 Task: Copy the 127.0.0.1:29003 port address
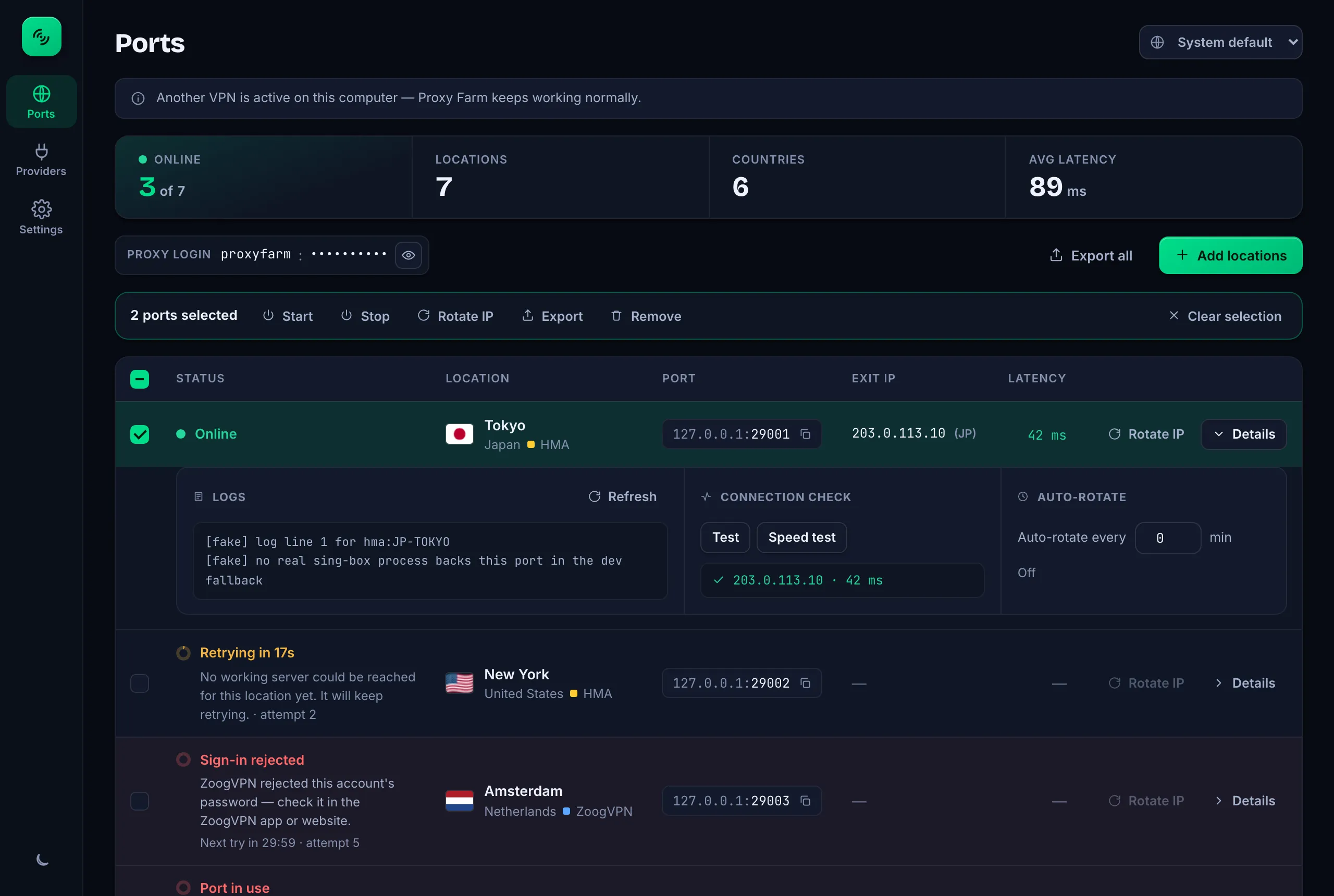coord(805,801)
